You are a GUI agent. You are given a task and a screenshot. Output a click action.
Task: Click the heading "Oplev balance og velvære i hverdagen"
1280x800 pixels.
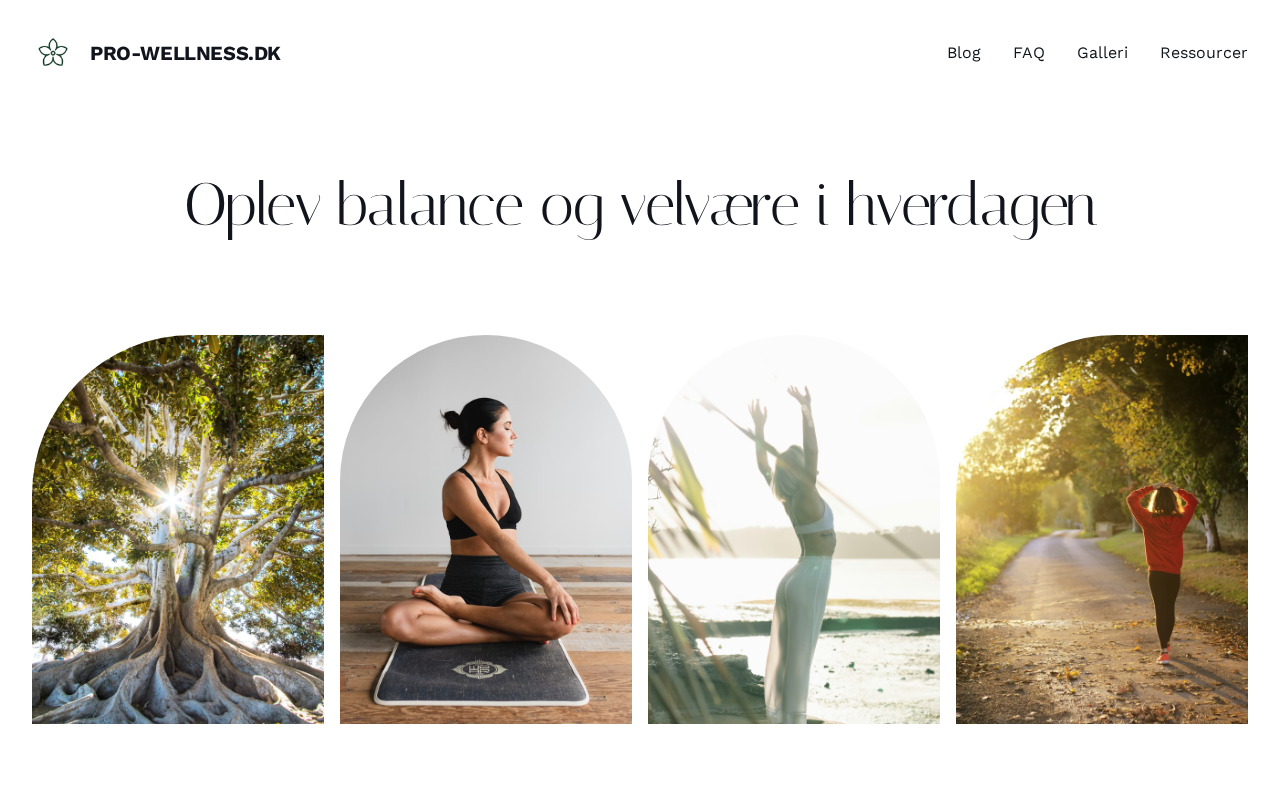tap(640, 207)
